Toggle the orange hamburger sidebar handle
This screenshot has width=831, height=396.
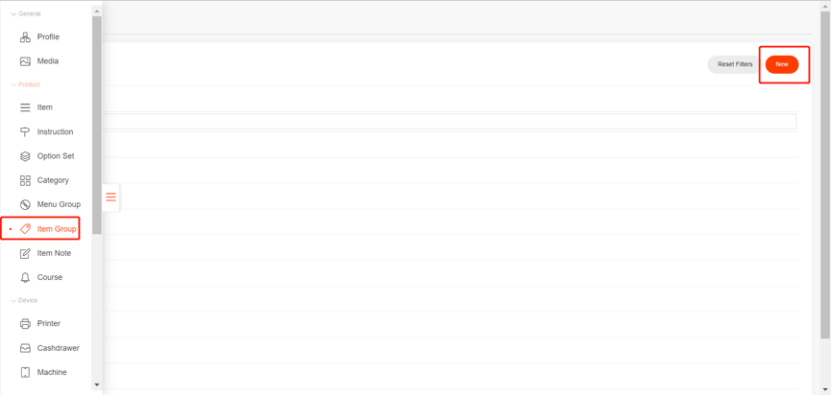click(x=111, y=197)
